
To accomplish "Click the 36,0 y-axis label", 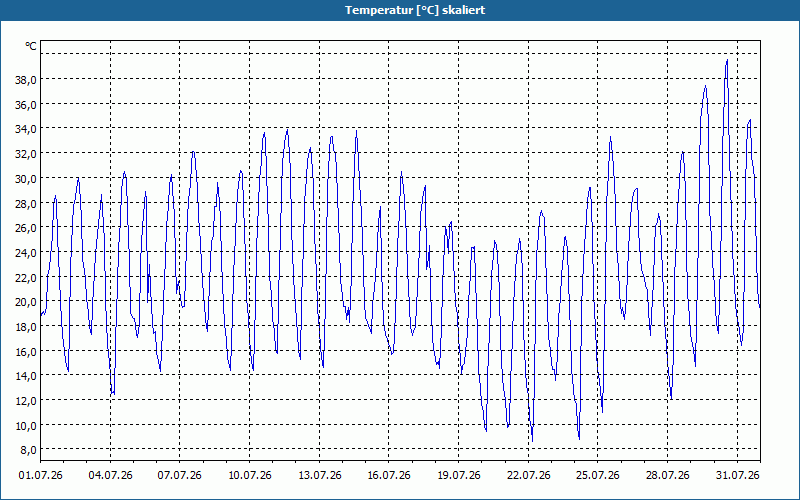I will [x=27, y=105].
